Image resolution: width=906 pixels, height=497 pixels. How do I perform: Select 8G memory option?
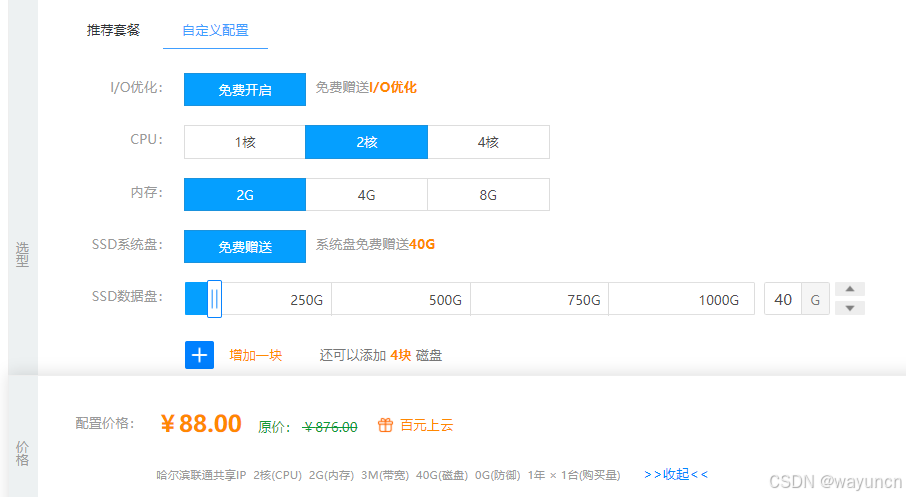[488, 195]
